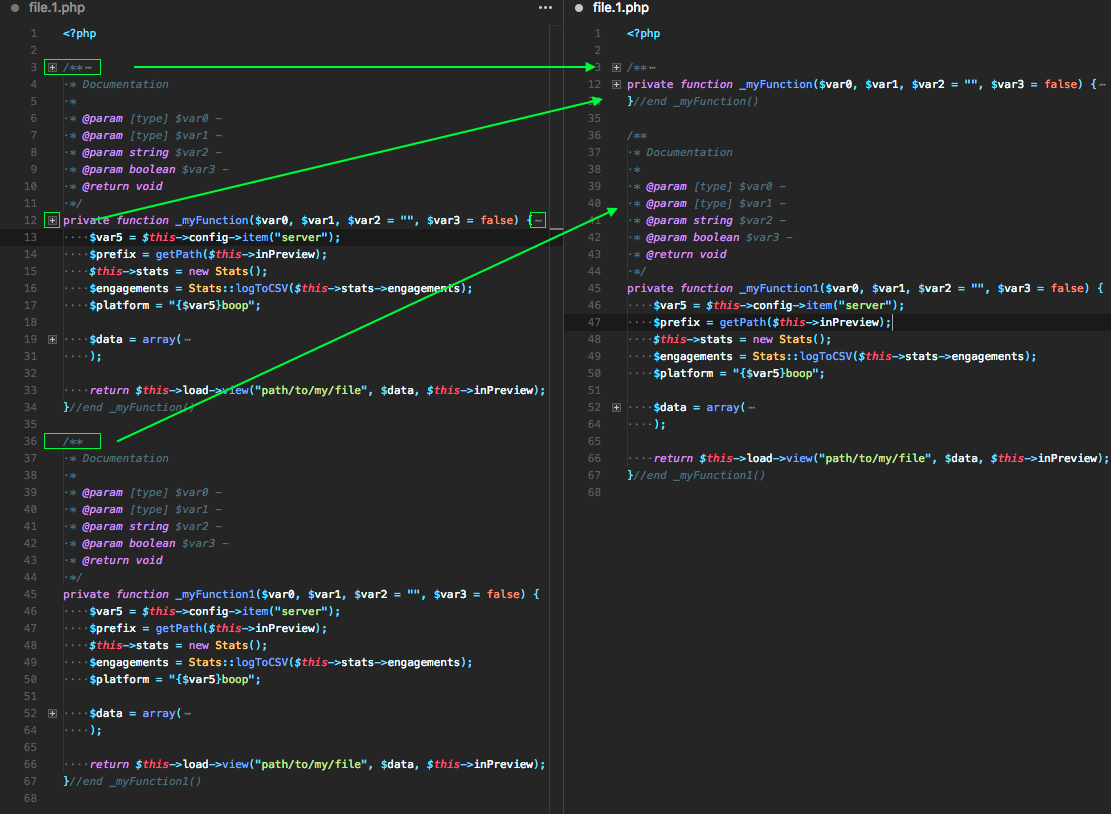Open the more actions ellipsis menu of left editor

tap(545, 8)
